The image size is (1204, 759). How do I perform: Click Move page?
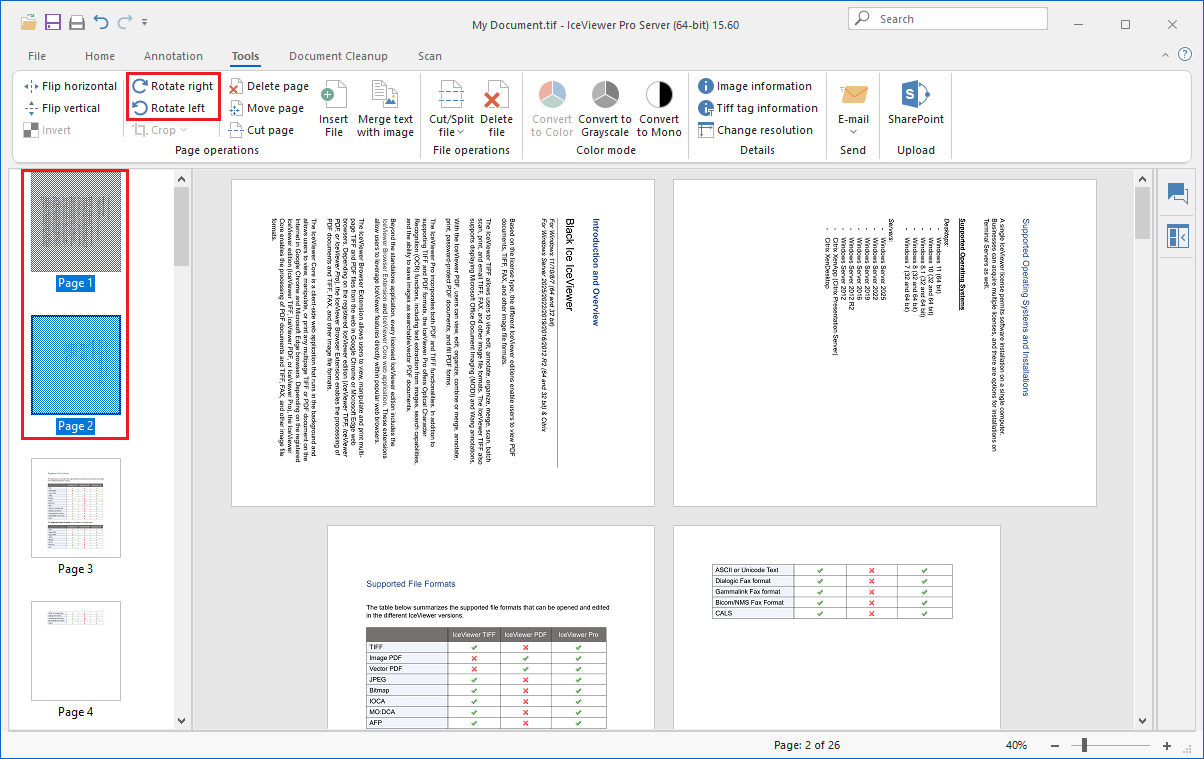tap(266, 108)
